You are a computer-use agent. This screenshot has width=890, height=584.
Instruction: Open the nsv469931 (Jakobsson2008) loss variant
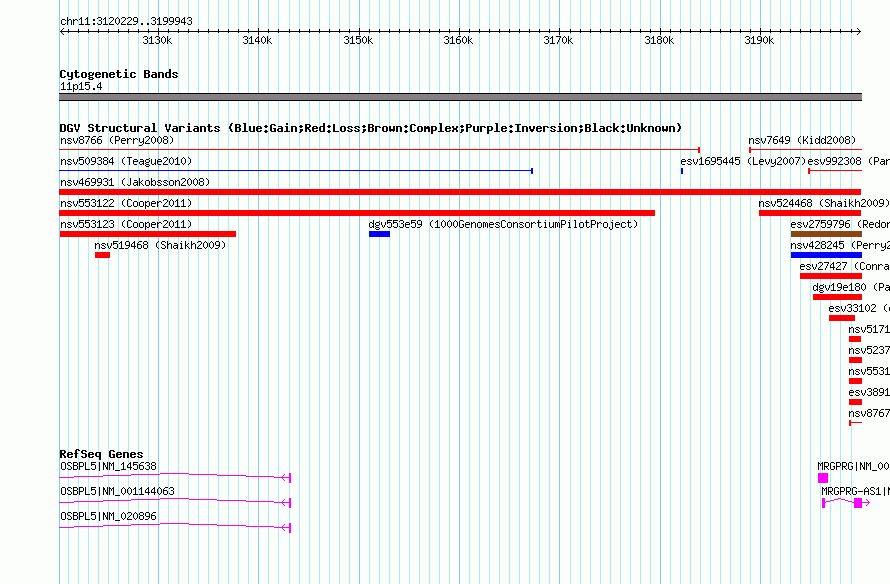coord(460,192)
